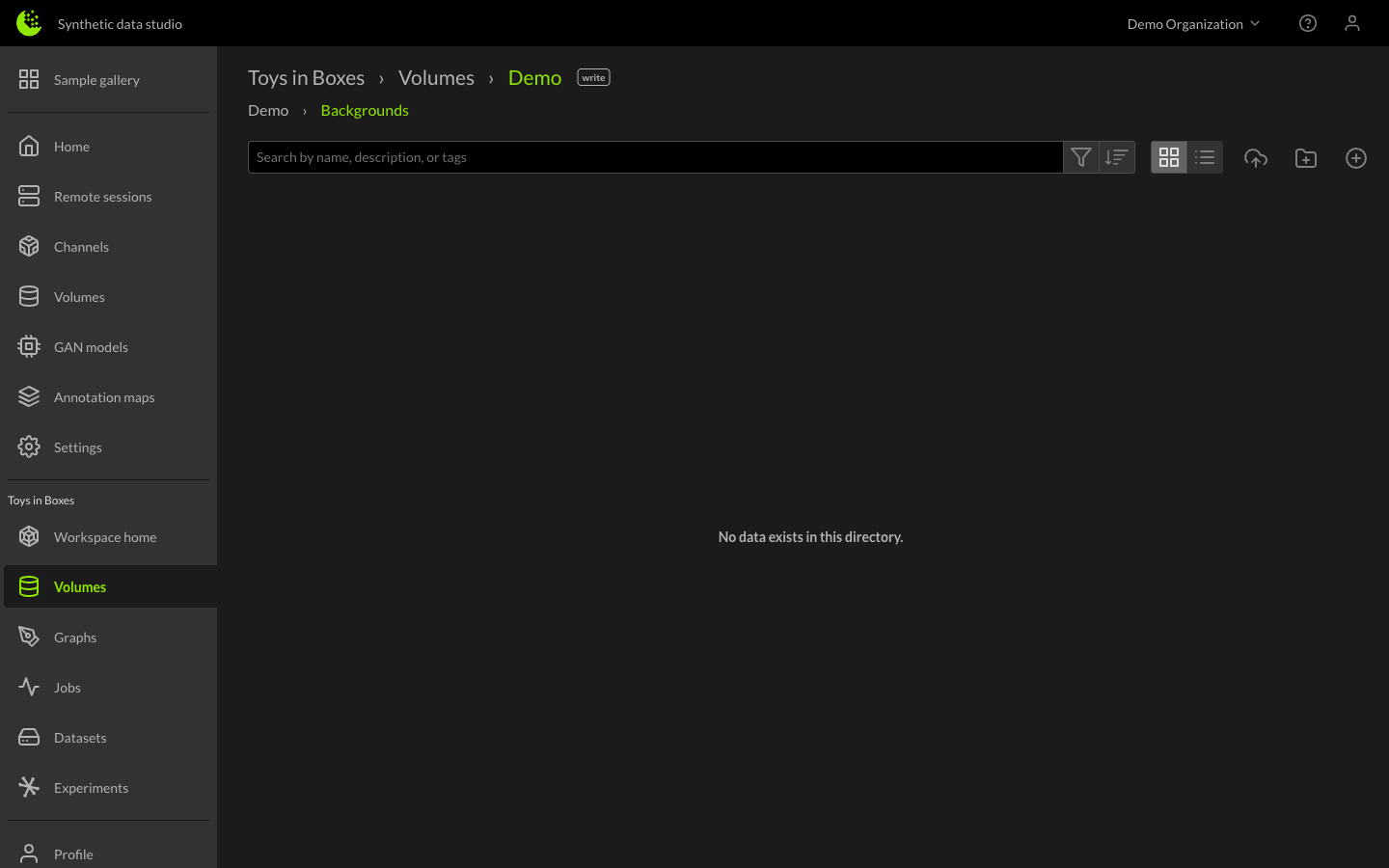Open help via the question mark icon

tap(1307, 23)
